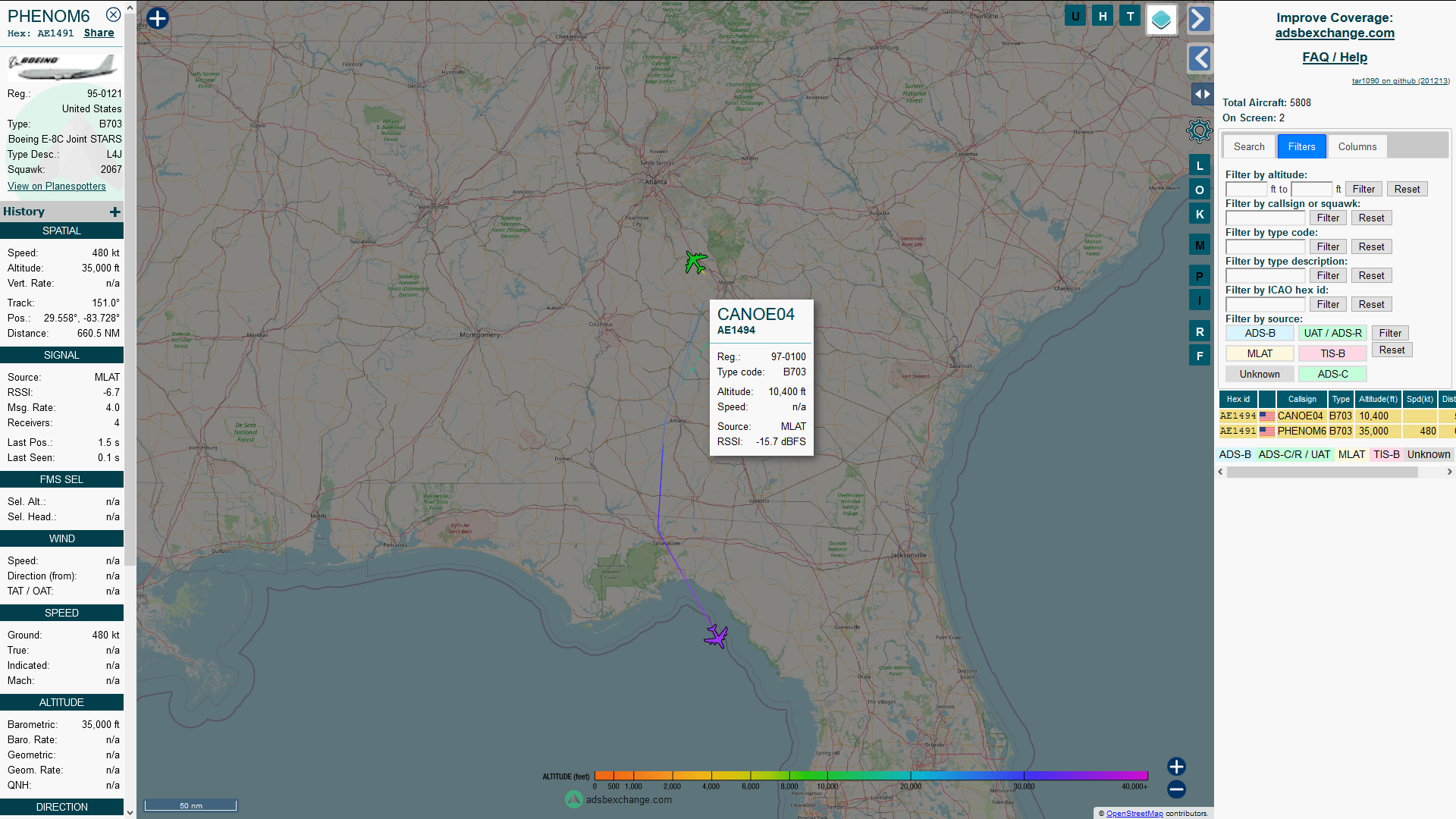Image resolution: width=1456 pixels, height=819 pixels.
Task: Select the green CANOE04 aircraft icon on map
Action: click(x=695, y=262)
